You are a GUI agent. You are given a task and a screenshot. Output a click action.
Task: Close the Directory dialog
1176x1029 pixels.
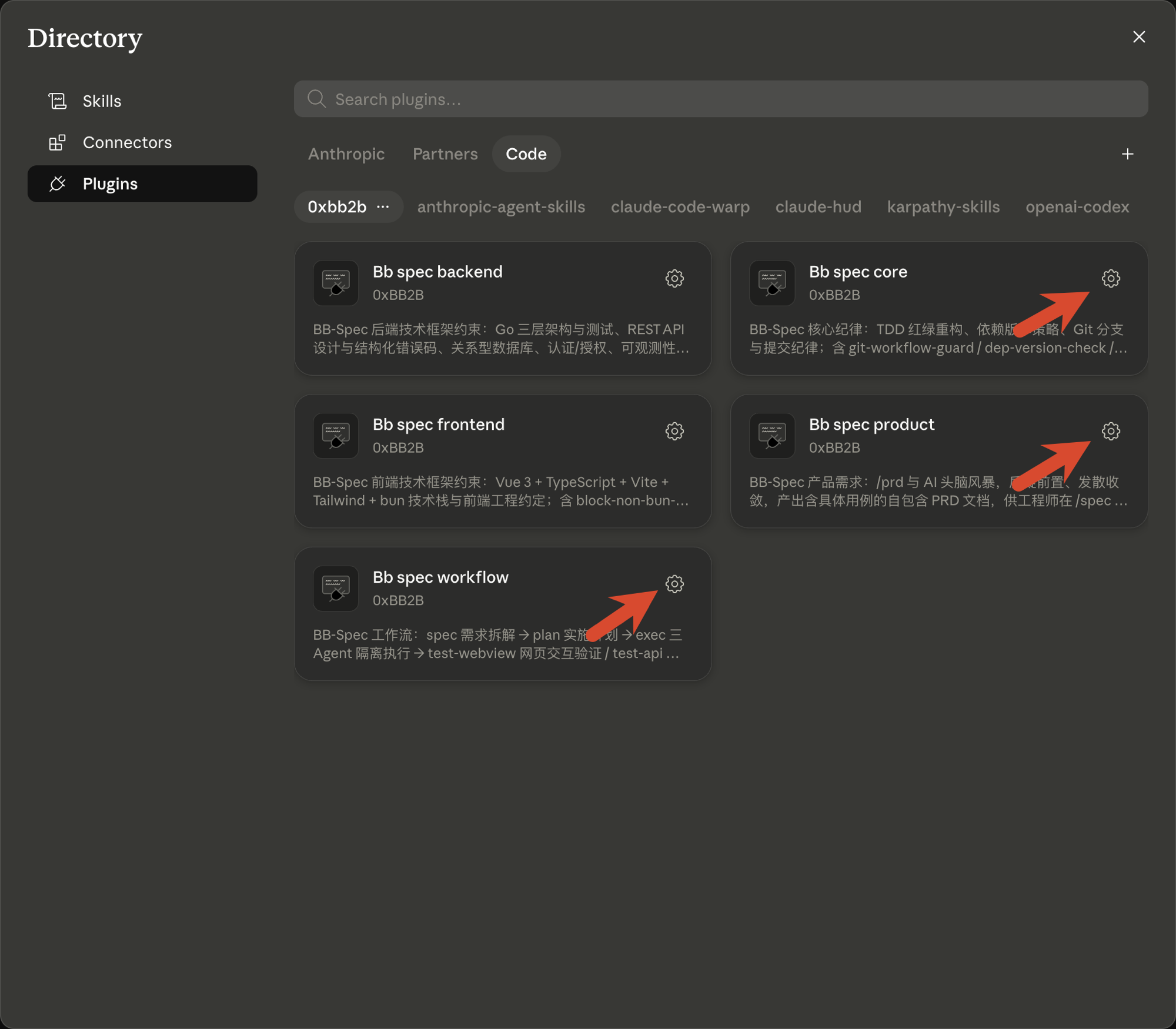[x=1139, y=37]
